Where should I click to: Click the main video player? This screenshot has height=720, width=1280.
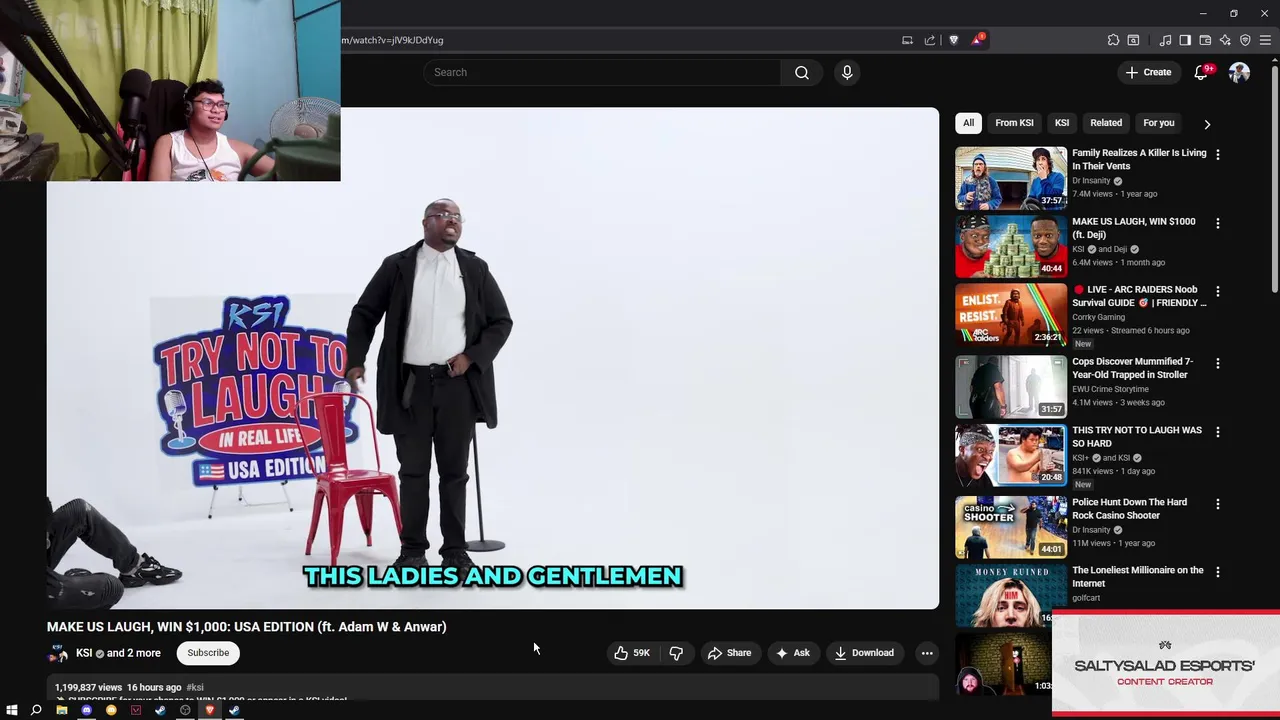(x=493, y=358)
